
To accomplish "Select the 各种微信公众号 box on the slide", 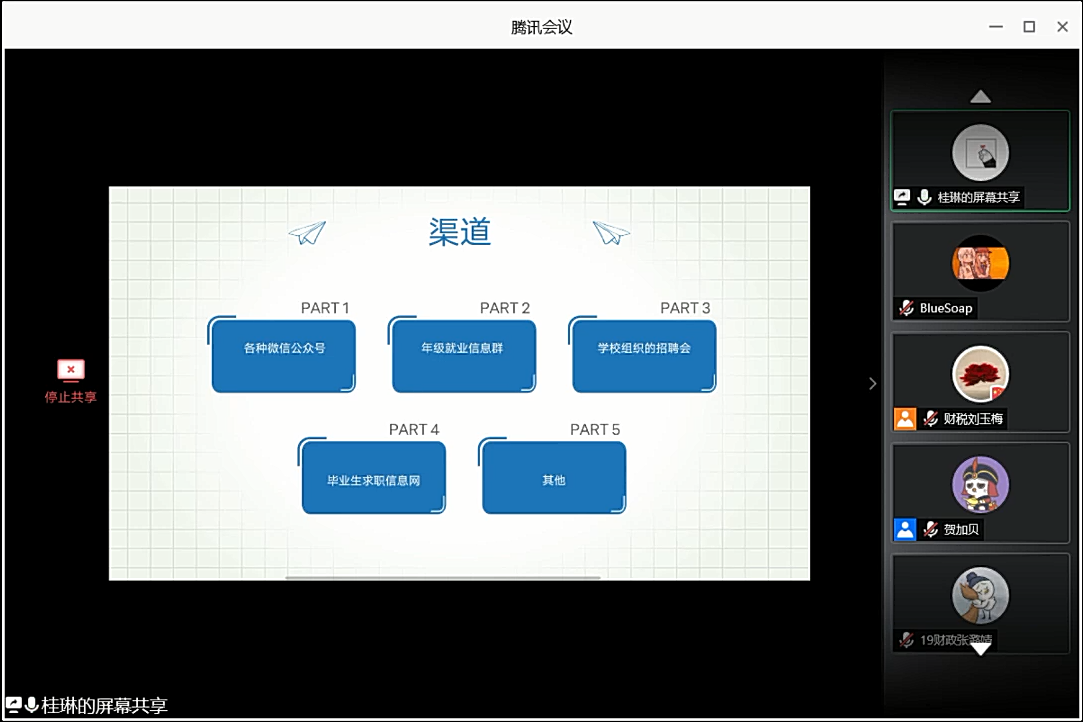I will click(x=284, y=355).
